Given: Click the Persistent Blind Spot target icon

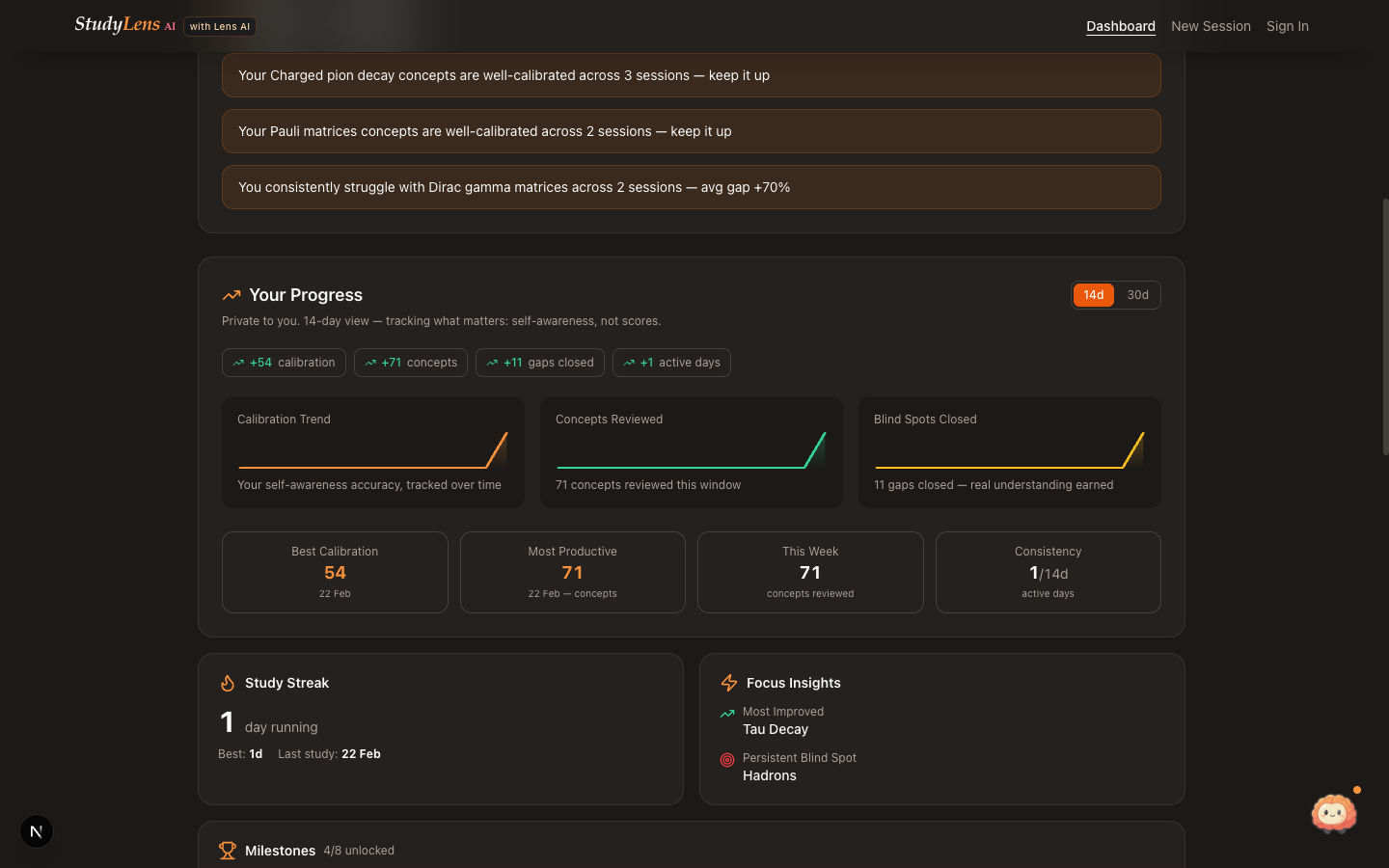Looking at the screenshot, I should coord(727,760).
